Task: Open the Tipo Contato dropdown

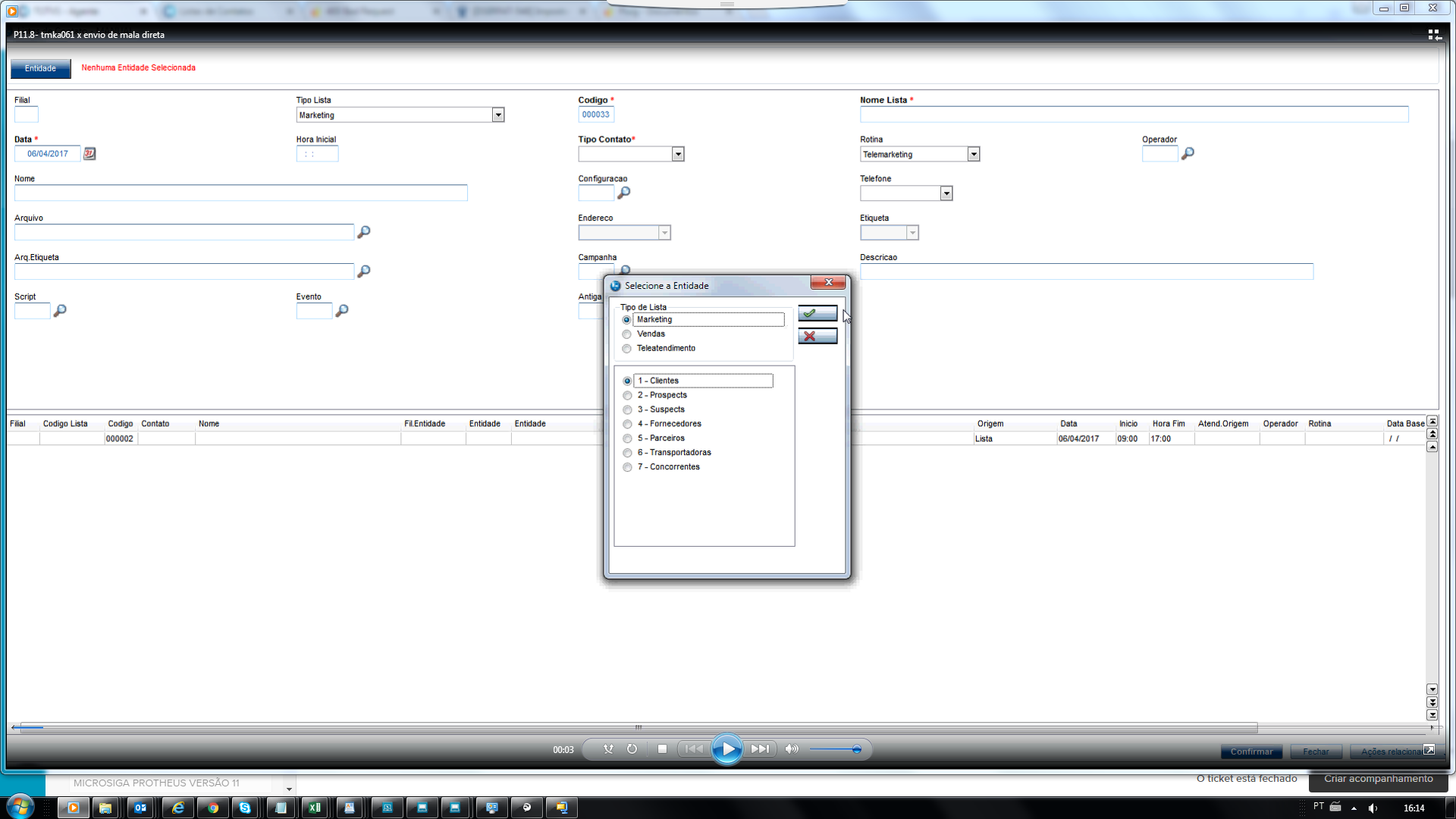Action: (678, 155)
